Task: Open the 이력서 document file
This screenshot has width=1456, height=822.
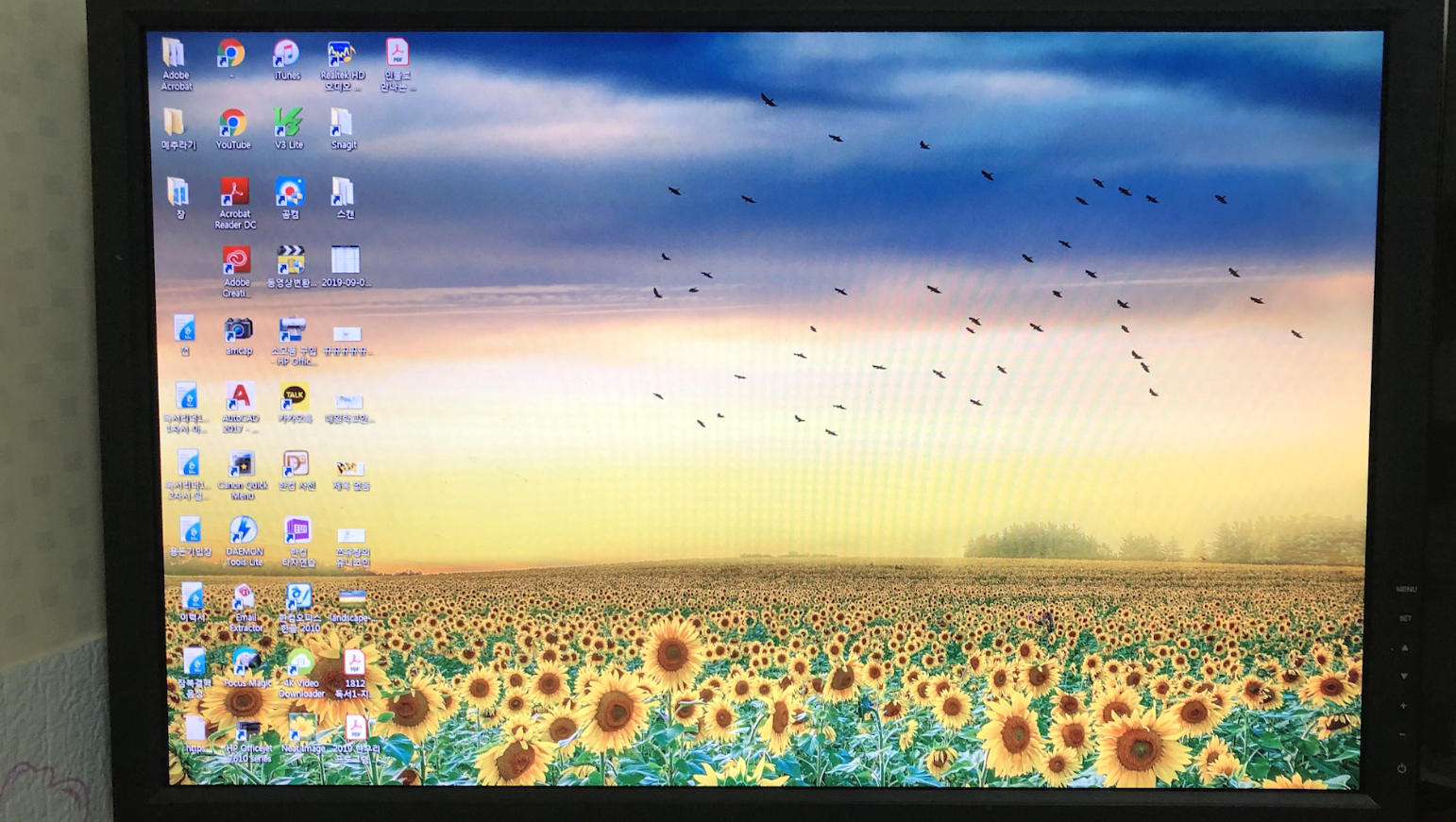Action: tap(193, 602)
